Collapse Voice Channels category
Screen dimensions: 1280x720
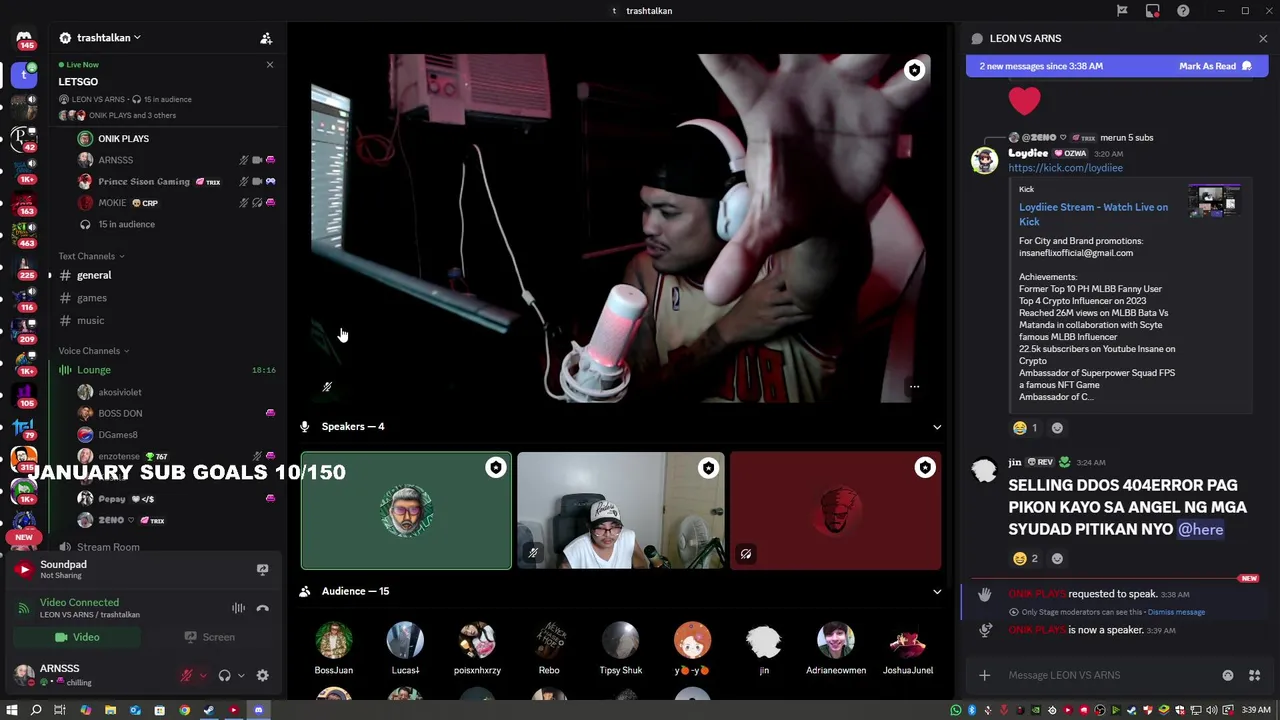pyautogui.click(x=93, y=351)
